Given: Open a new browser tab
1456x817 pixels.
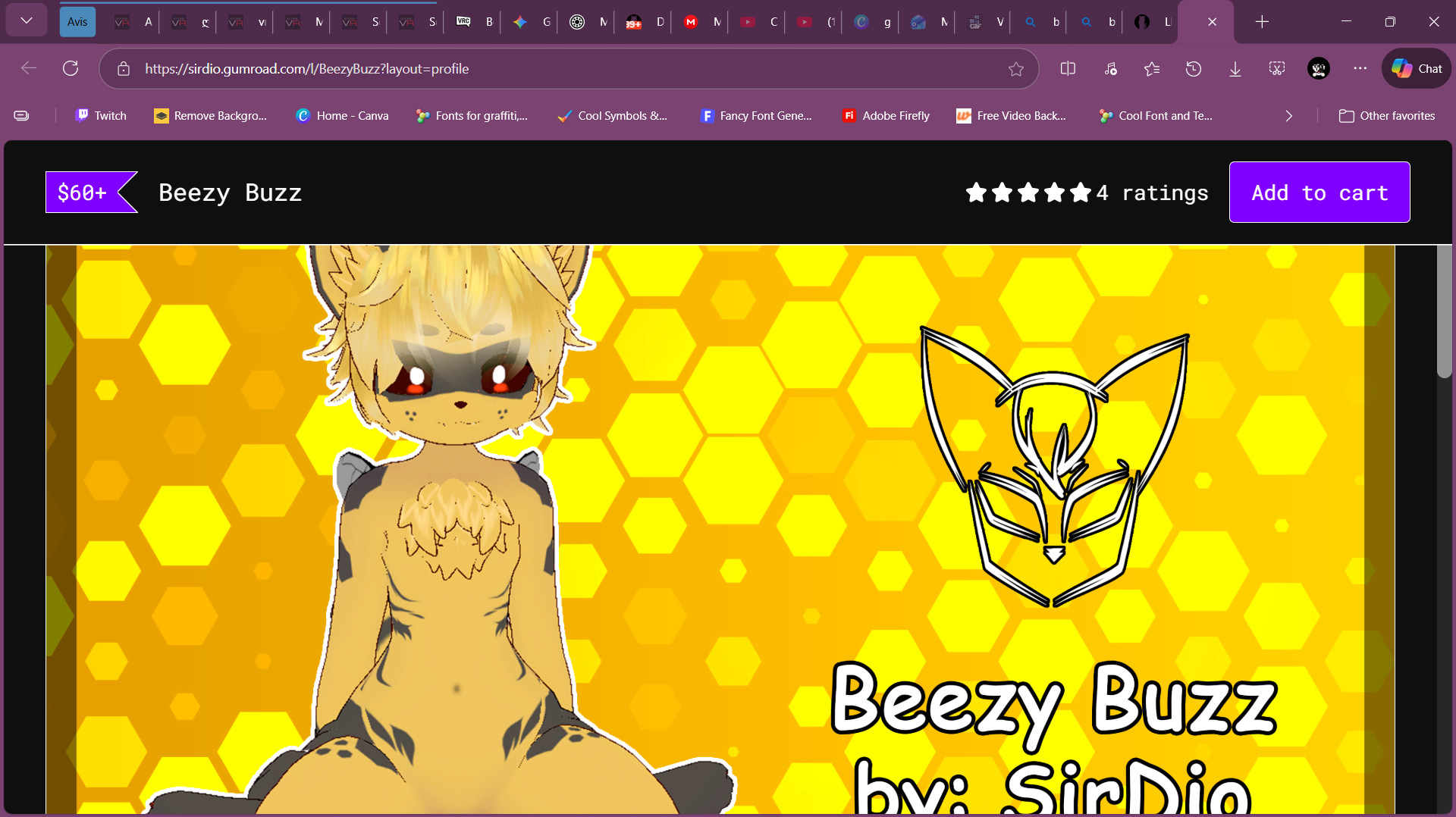Looking at the screenshot, I should click(1262, 22).
